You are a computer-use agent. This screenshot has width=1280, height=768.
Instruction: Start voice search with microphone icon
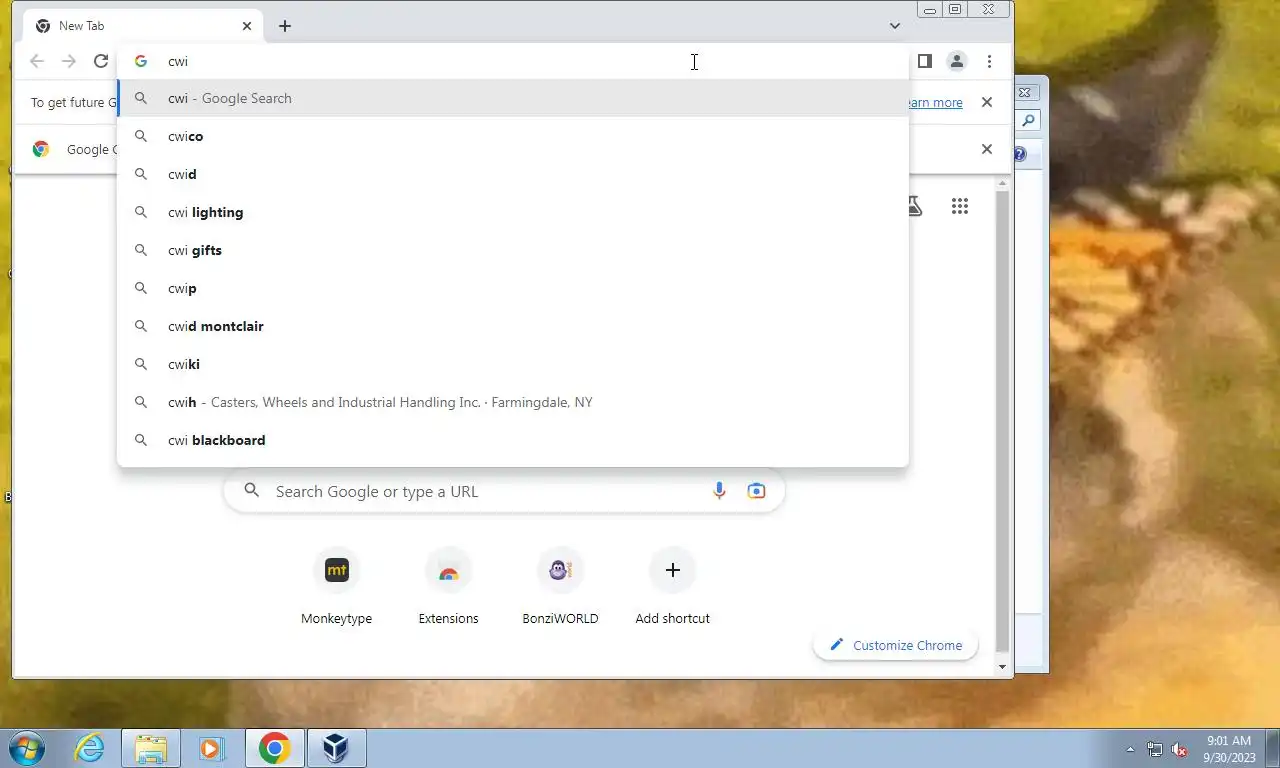(719, 491)
